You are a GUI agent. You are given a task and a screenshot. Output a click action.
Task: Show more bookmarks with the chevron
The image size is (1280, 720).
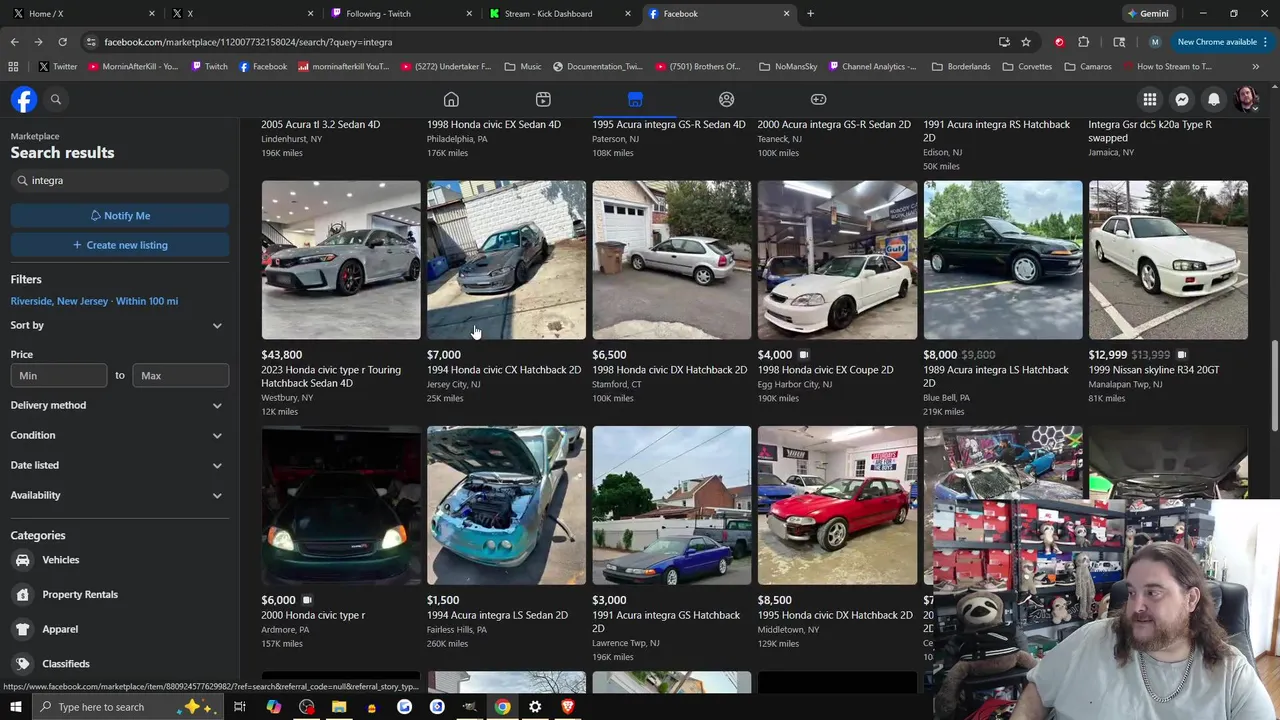(1255, 67)
